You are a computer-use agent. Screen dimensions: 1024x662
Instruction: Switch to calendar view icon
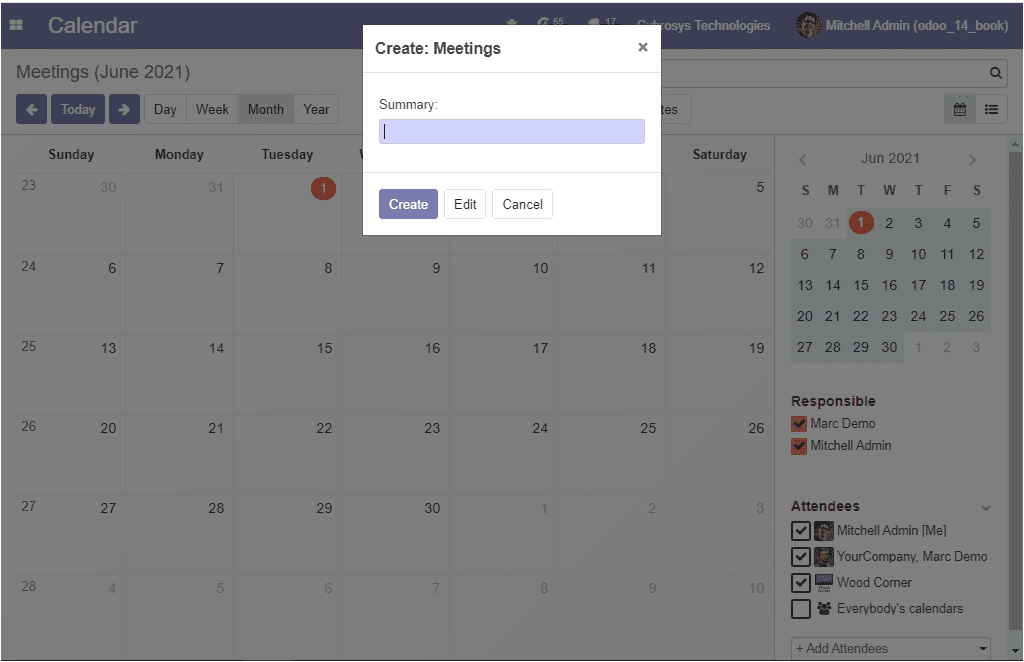960,110
